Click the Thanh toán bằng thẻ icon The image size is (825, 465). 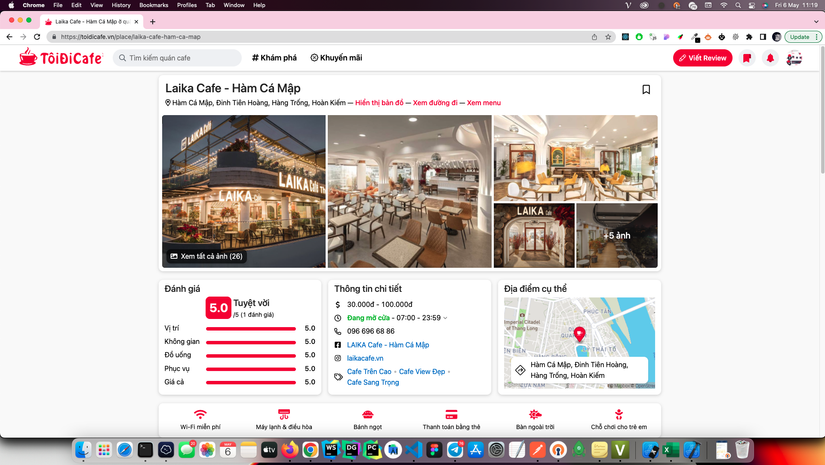tap(451, 415)
